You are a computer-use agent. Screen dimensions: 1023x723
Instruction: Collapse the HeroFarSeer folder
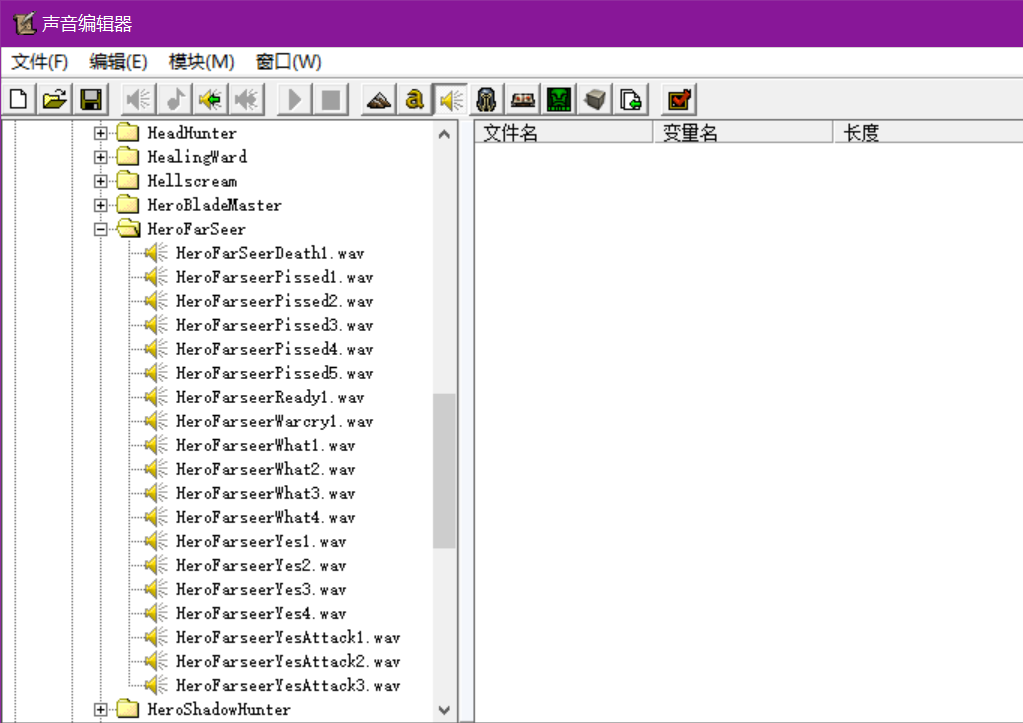[x=100, y=229]
